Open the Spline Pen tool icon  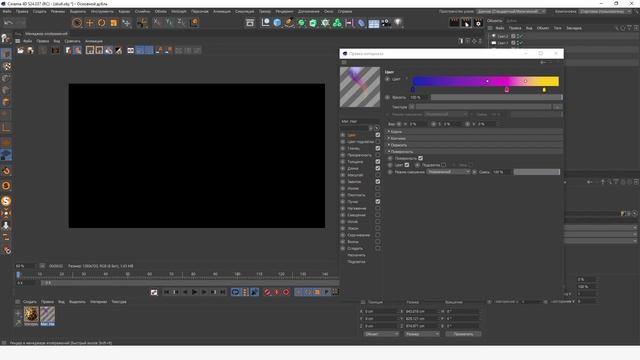click(x=289, y=23)
